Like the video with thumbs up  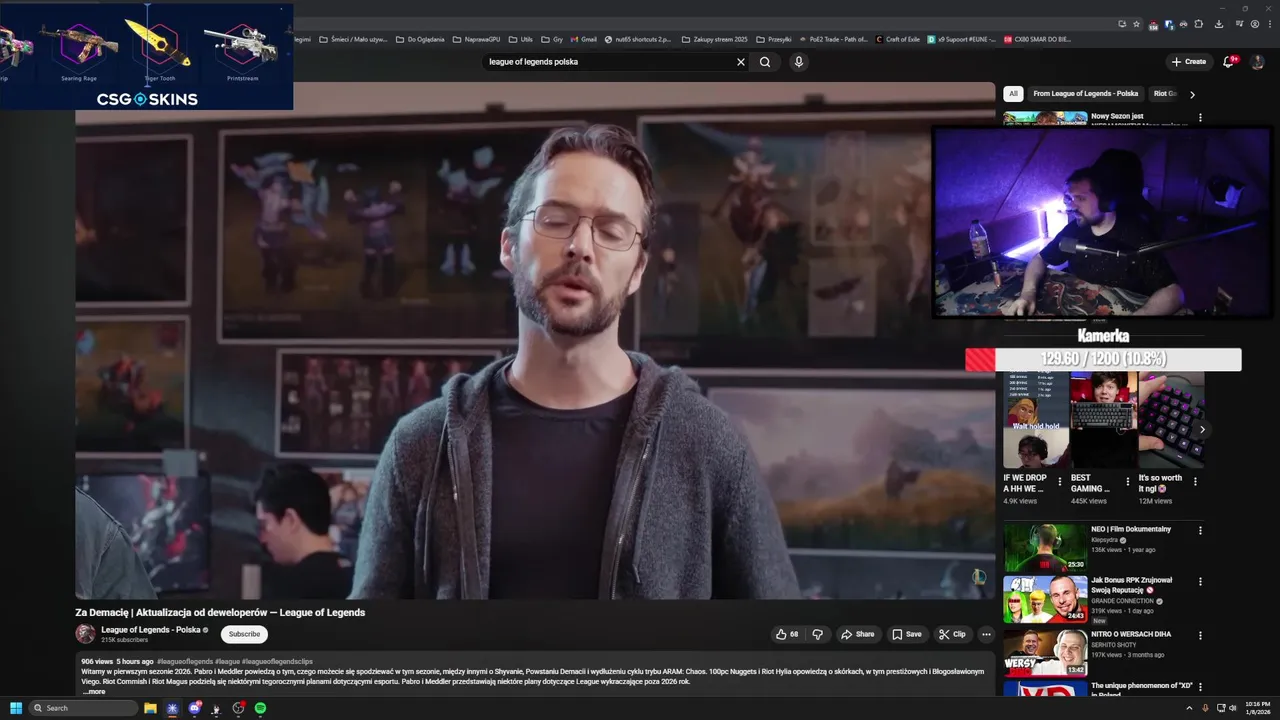[x=787, y=634]
